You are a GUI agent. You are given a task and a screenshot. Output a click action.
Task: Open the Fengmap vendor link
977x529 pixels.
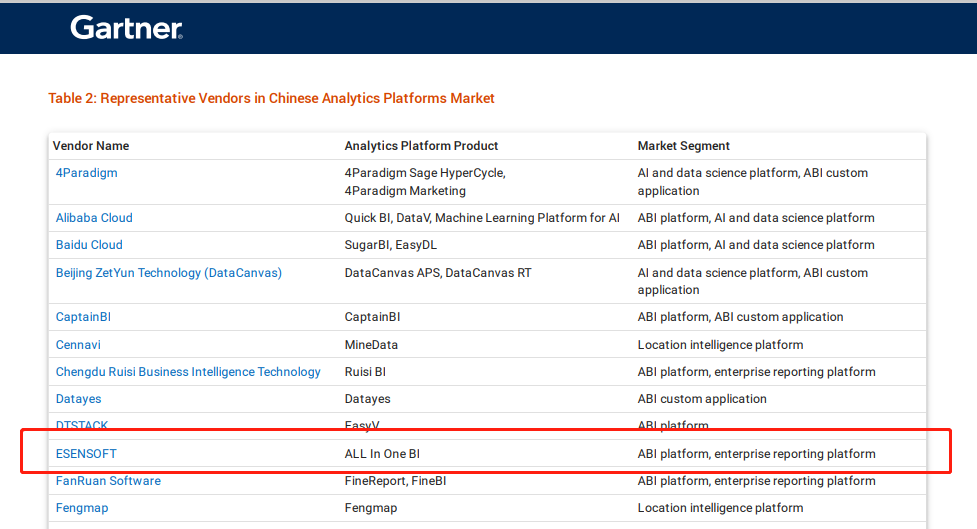(x=82, y=508)
